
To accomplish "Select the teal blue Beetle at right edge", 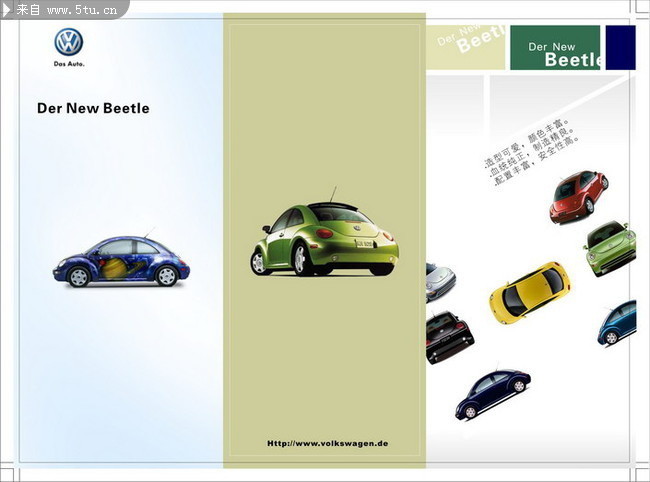I will pos(617,322).
